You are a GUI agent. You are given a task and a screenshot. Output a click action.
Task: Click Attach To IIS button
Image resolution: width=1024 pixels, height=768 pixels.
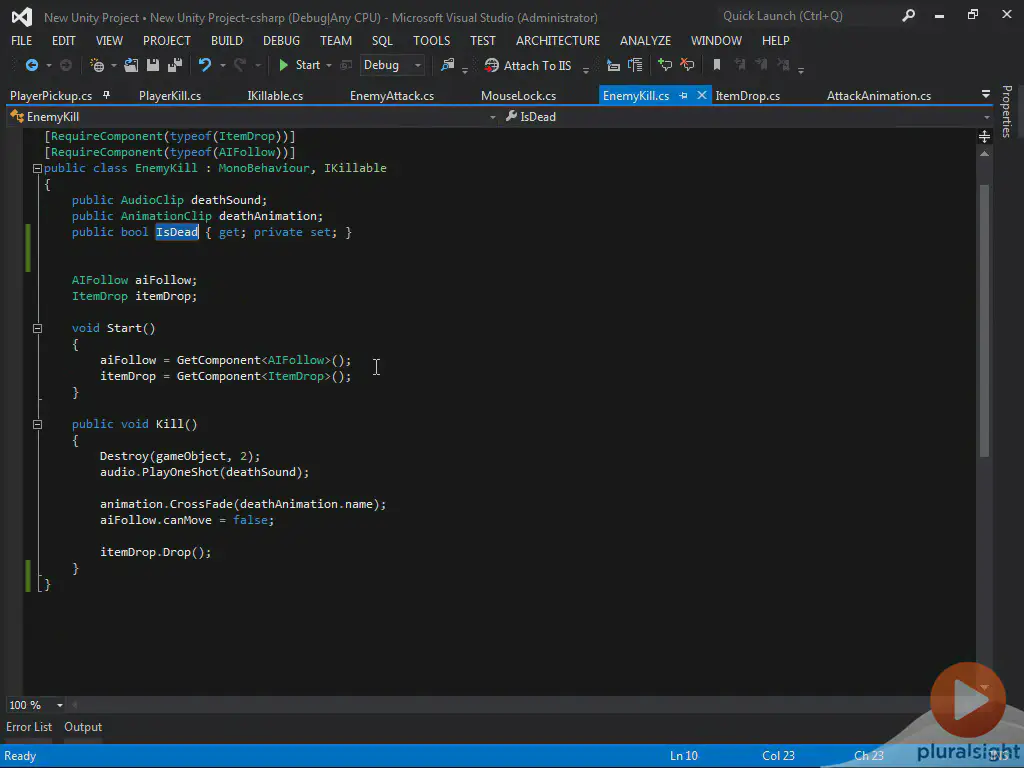point(528,65)
